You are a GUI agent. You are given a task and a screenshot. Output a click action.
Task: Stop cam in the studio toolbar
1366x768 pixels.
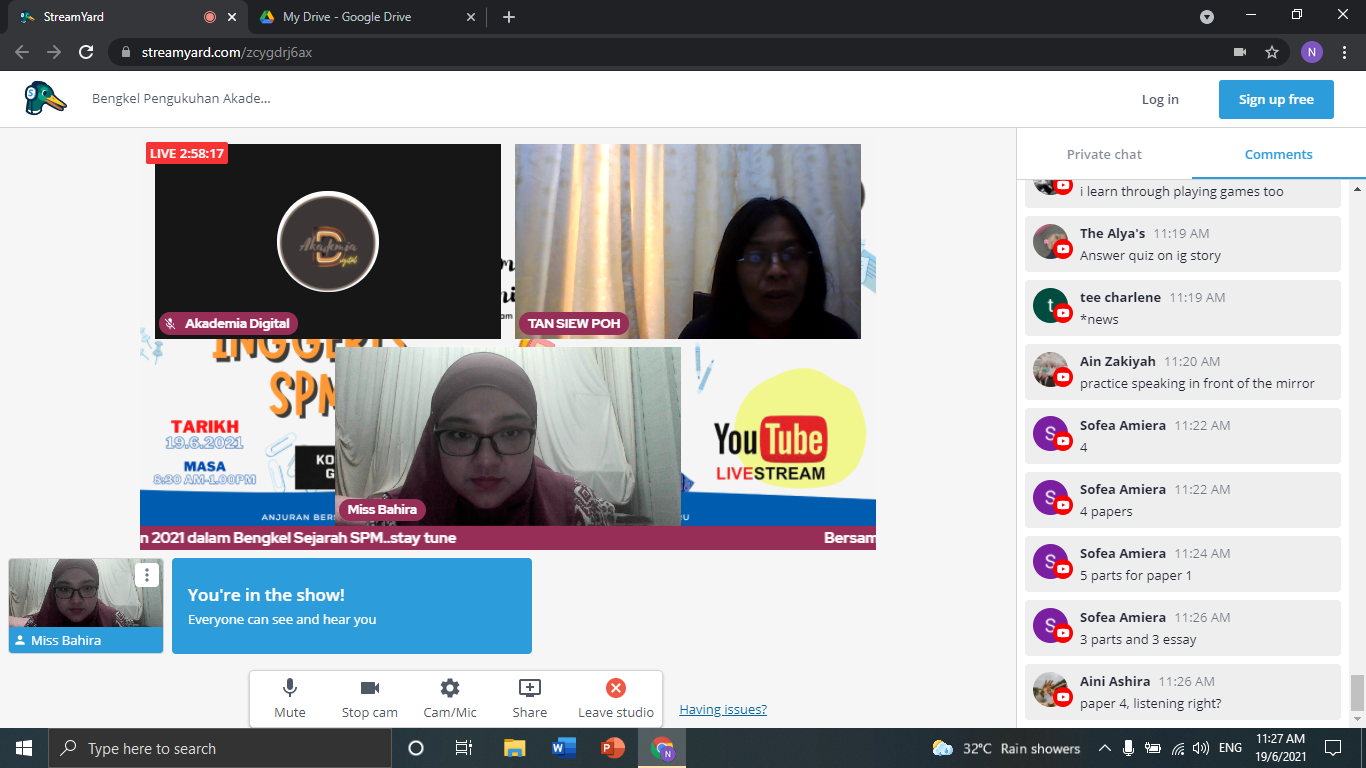coord(370,699)
